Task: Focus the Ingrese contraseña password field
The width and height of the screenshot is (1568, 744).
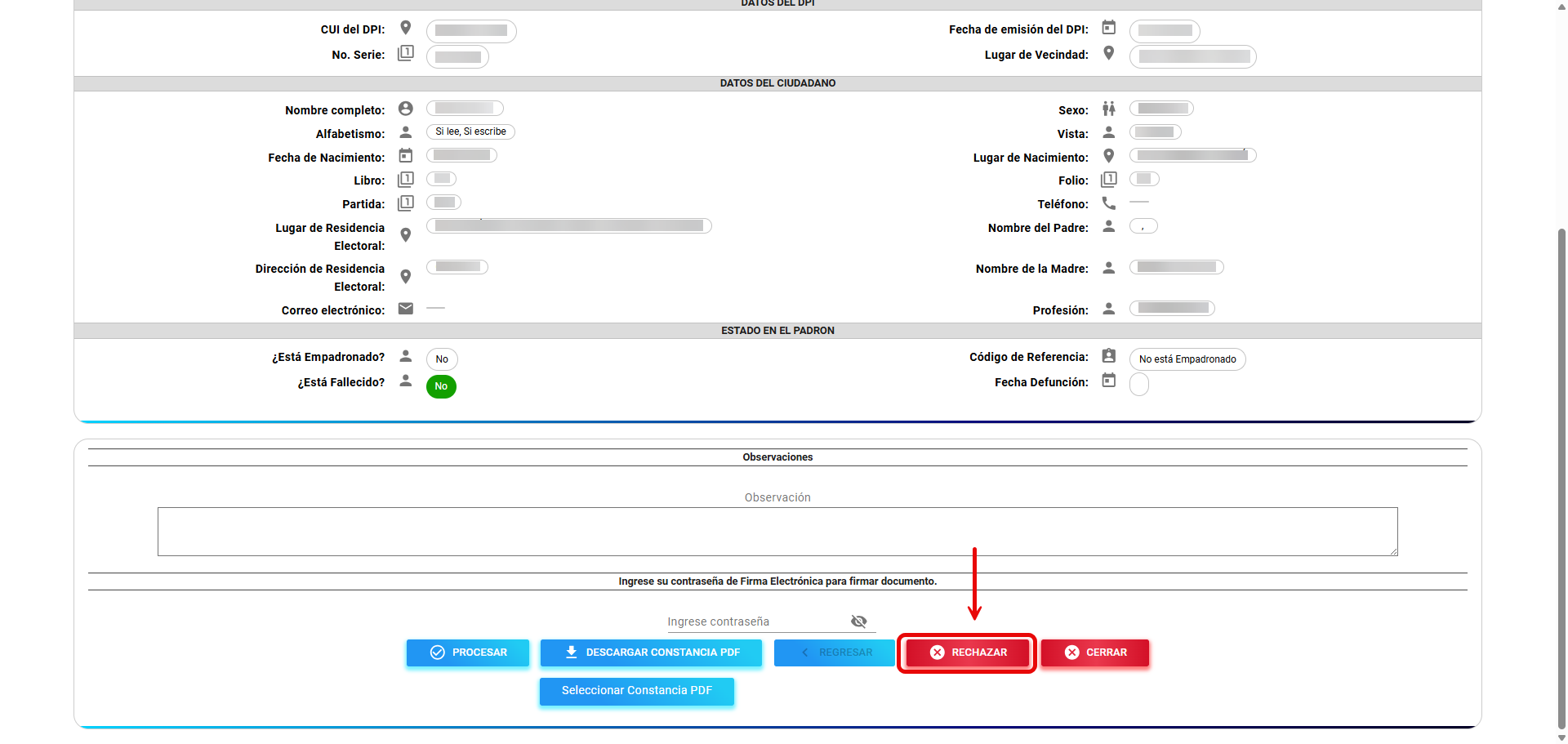Action: pos(755,621)
